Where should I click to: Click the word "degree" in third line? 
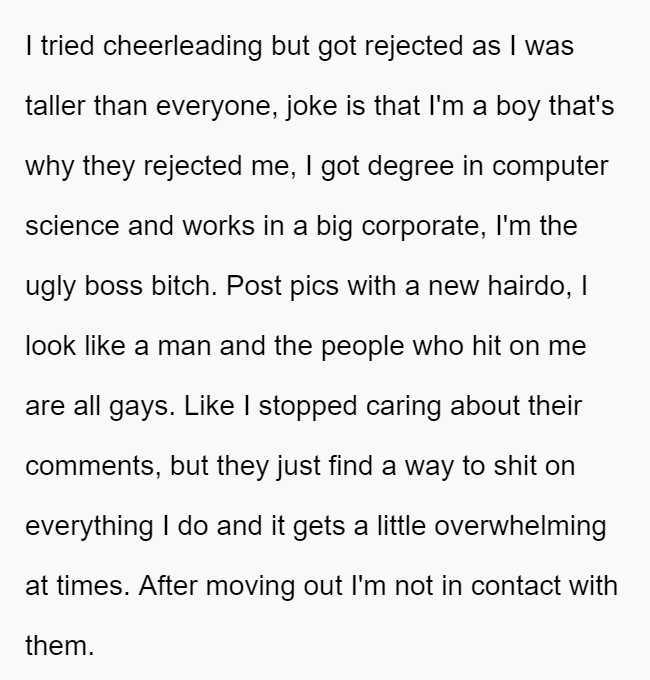coord(410,167)
